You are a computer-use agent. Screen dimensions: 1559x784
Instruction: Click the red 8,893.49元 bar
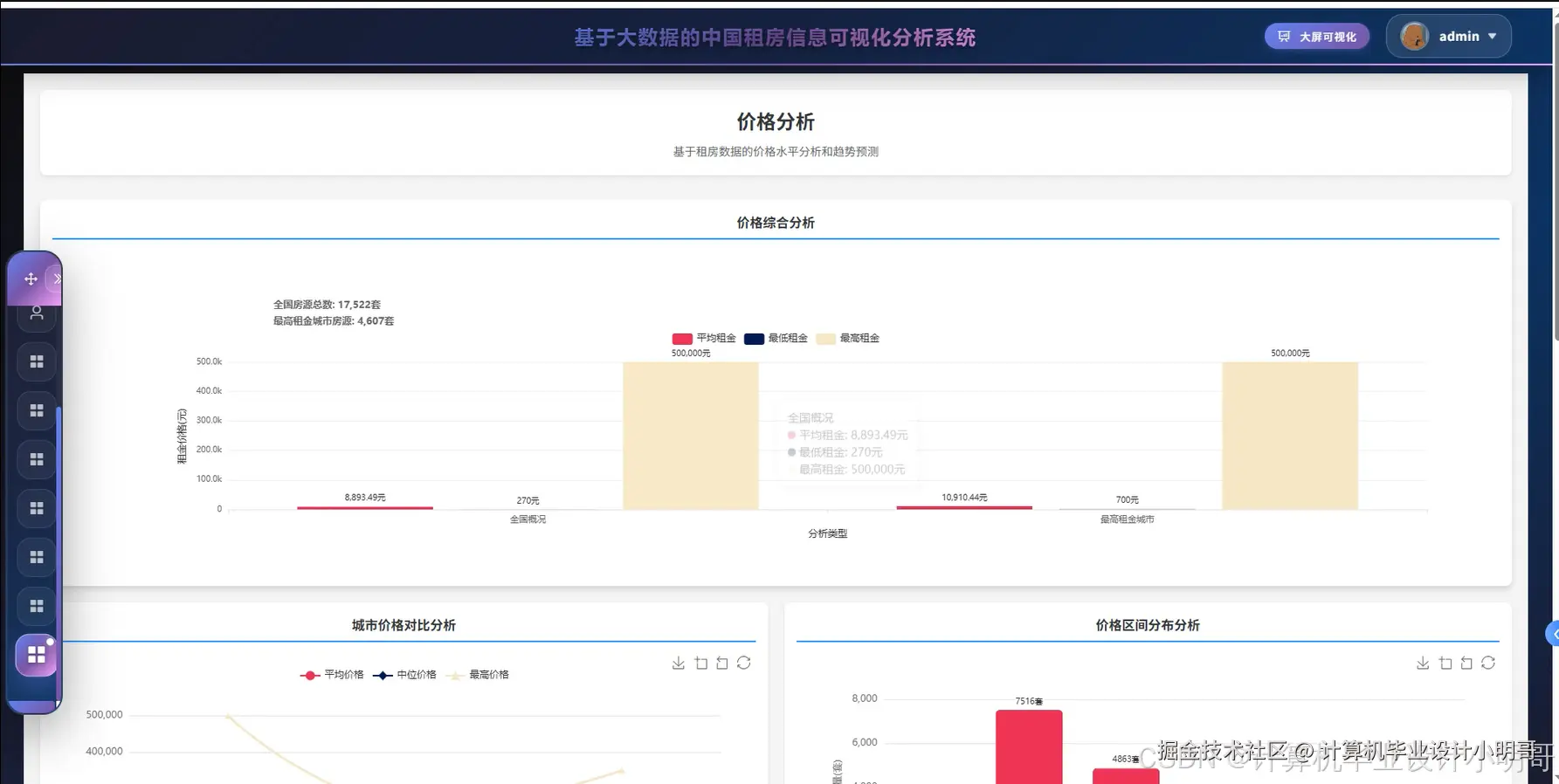pos(365,507)
